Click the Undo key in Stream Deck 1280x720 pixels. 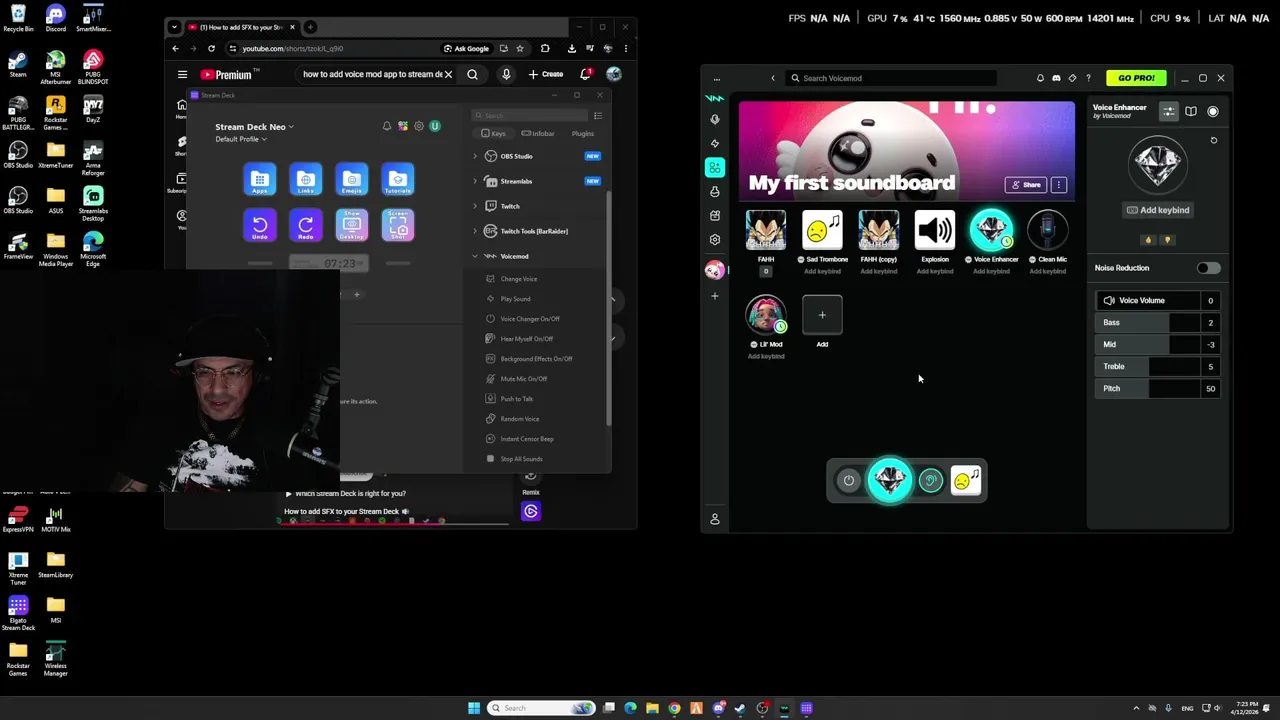[x=260, y=226]
